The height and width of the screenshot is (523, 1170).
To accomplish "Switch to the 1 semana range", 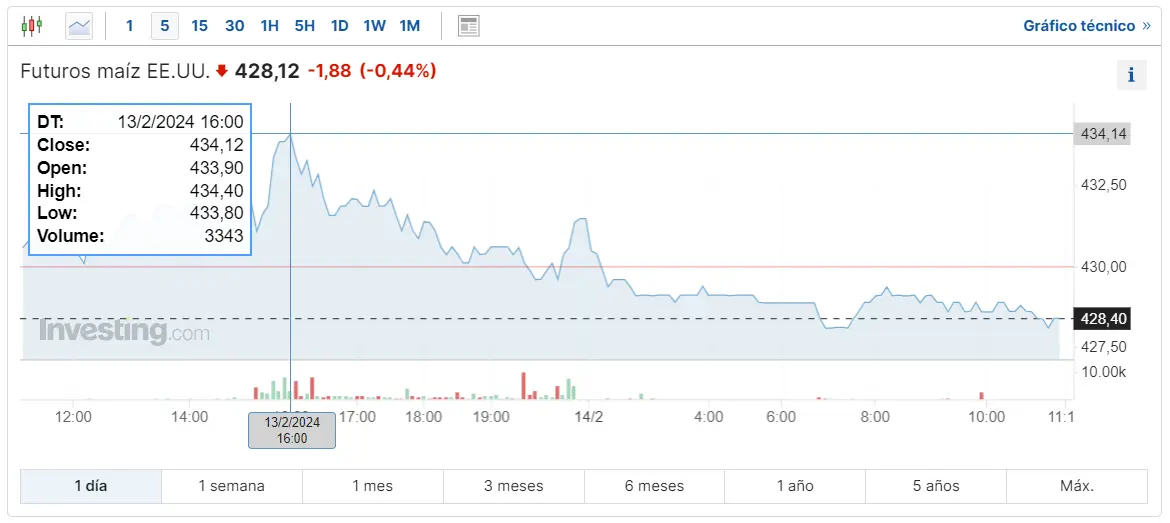I will [x=231, y=486].
